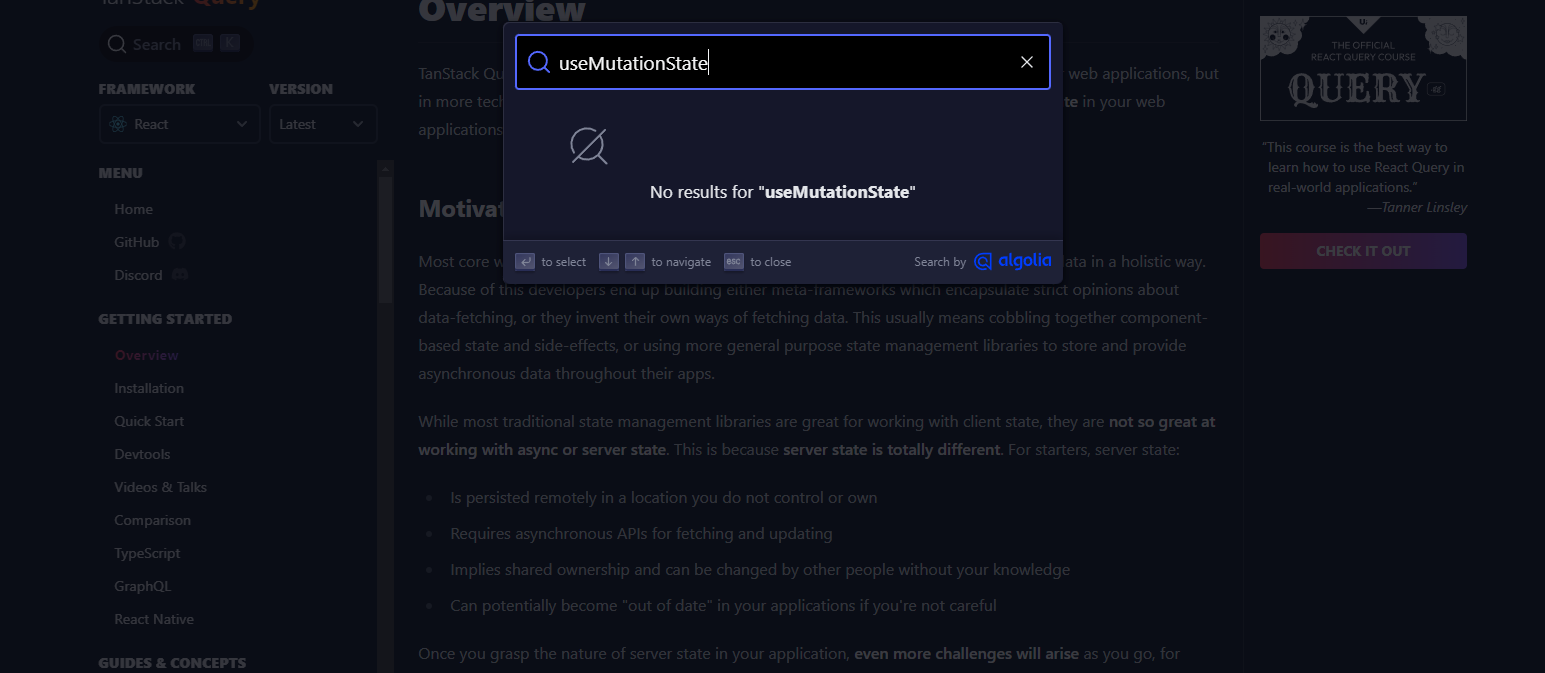This screenshot has width=1545, height=673.
Task: Click the CHECK IT OUT button
Action: 1363,251
